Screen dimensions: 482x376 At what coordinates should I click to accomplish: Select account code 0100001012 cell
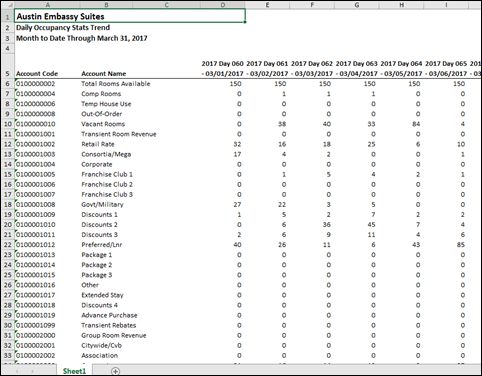coord(47,245)
